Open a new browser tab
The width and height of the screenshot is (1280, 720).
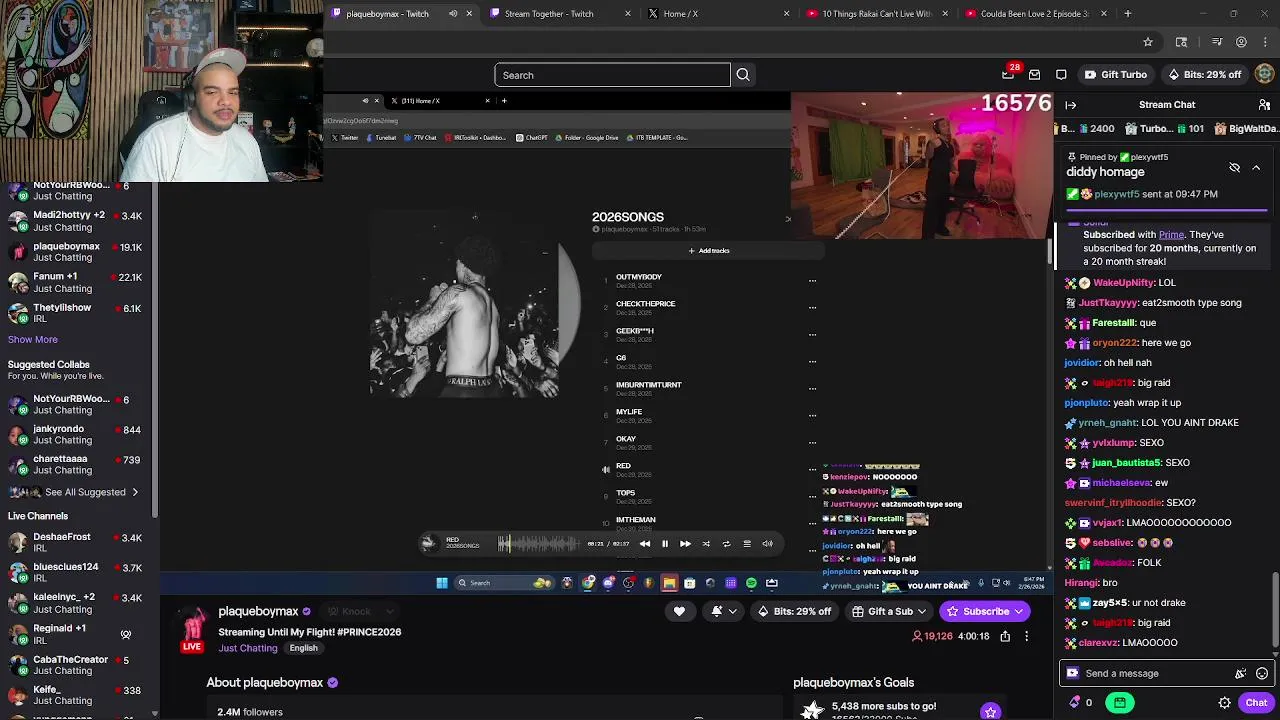pos(1127,14)
